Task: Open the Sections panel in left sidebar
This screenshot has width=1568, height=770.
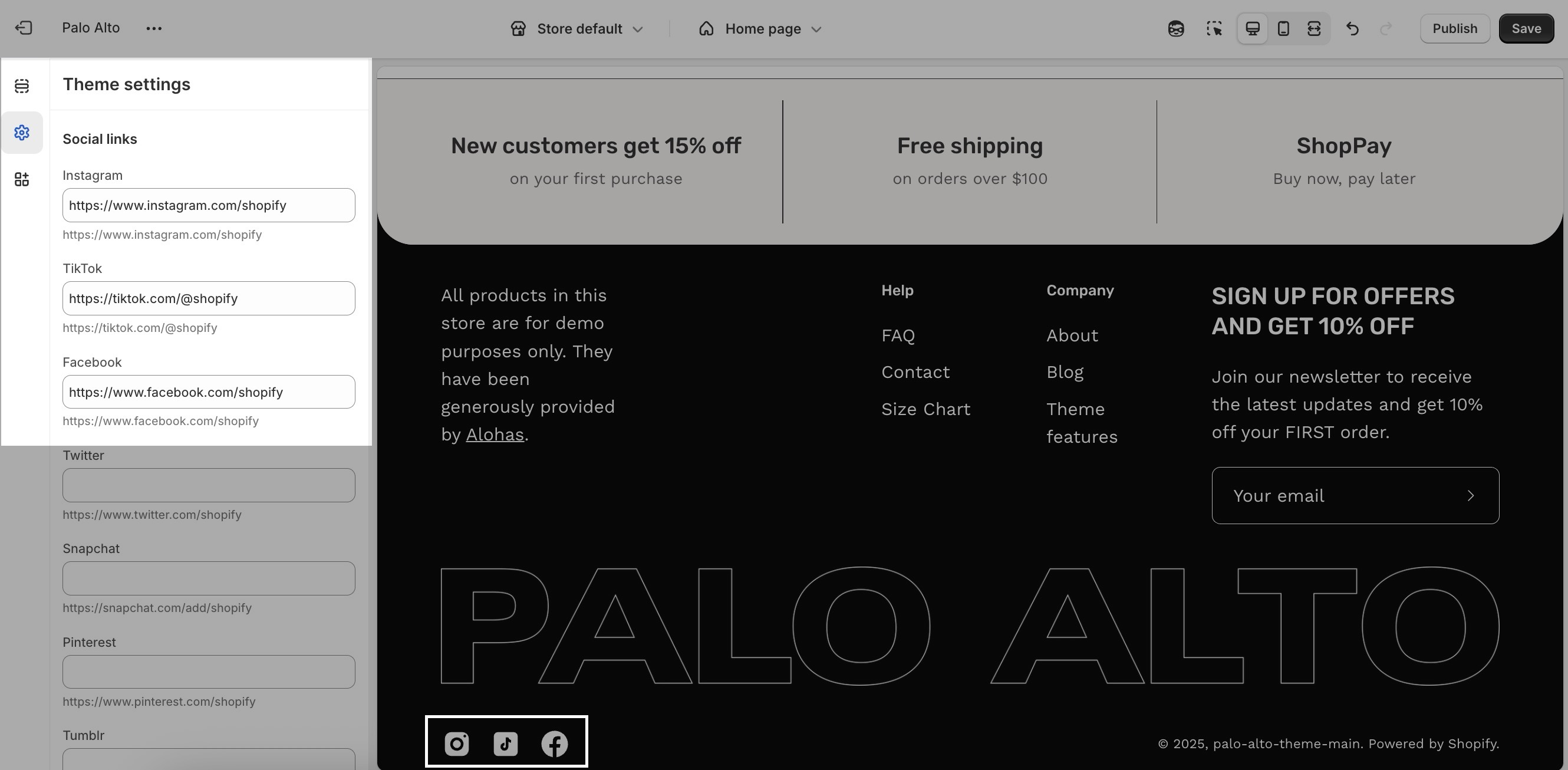Action: pos(22,86)
